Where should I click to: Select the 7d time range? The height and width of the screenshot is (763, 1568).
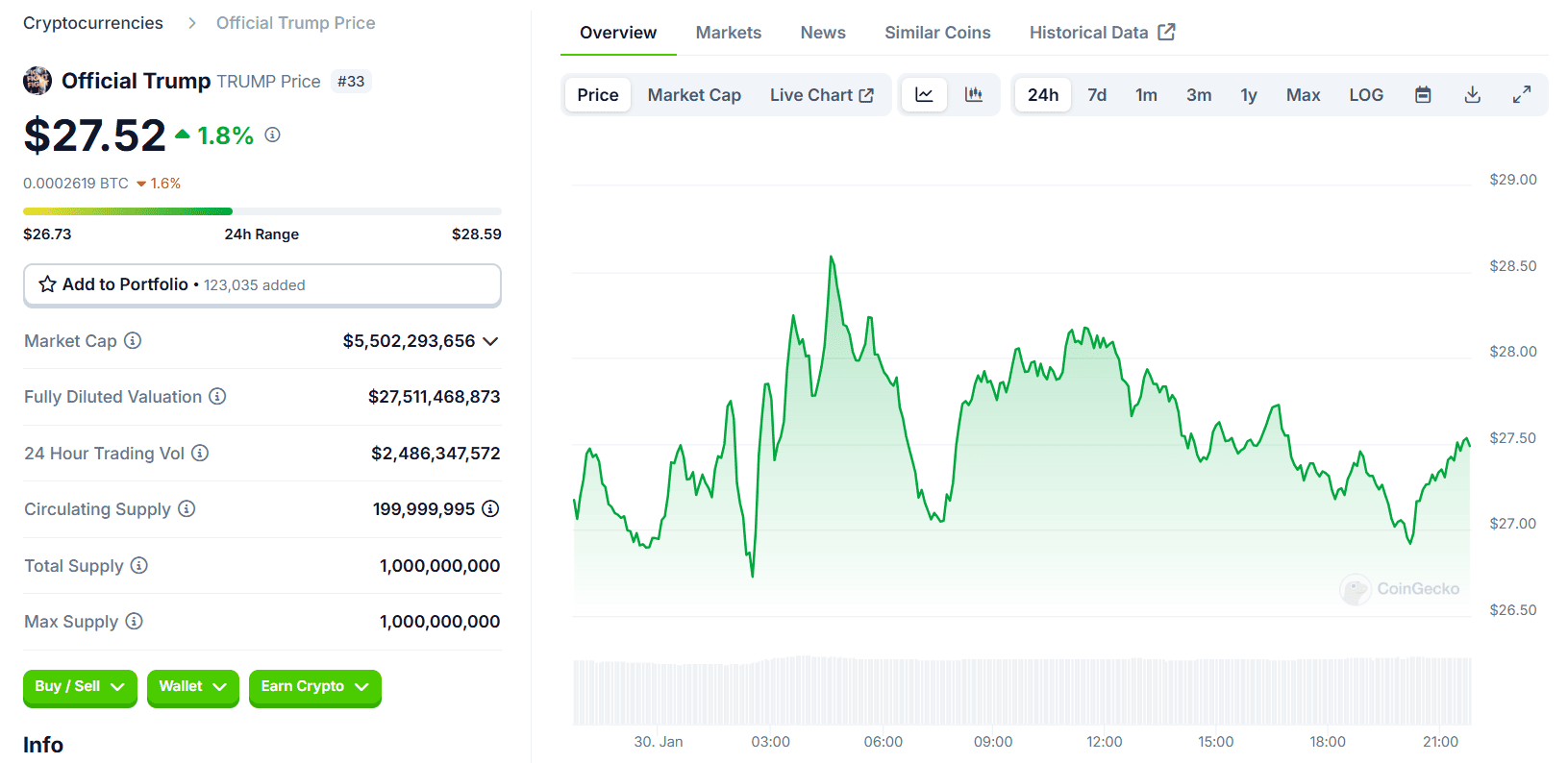(x=1097, y=95)
